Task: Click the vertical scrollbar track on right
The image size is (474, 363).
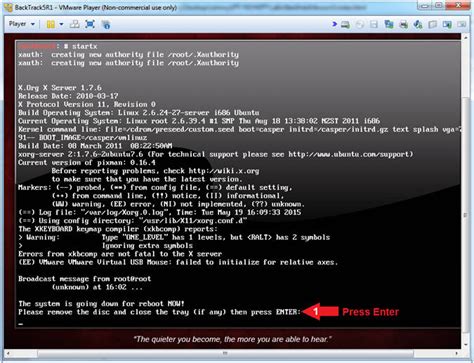Action: [x=466, y=191]
